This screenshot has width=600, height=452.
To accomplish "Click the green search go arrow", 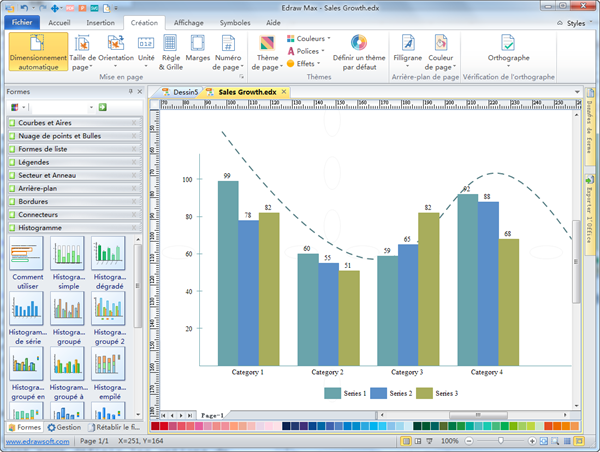I will point(103,106).
